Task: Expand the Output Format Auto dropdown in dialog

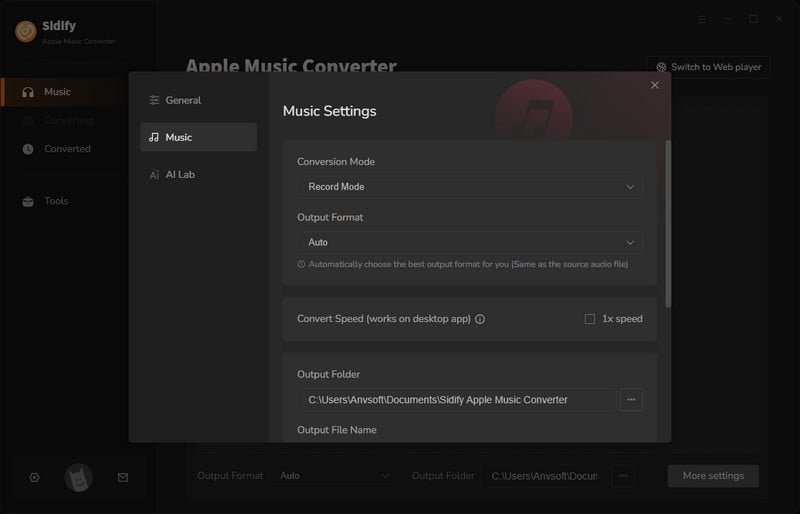Action: pyautogui.click(x=469, y=242)
